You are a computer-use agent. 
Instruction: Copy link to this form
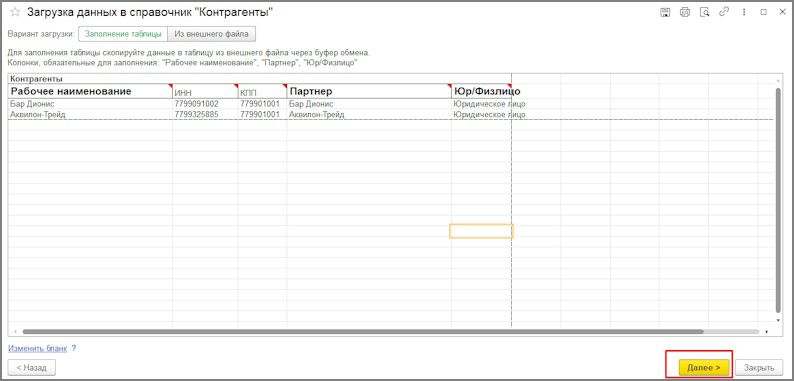tap(723, 12)
